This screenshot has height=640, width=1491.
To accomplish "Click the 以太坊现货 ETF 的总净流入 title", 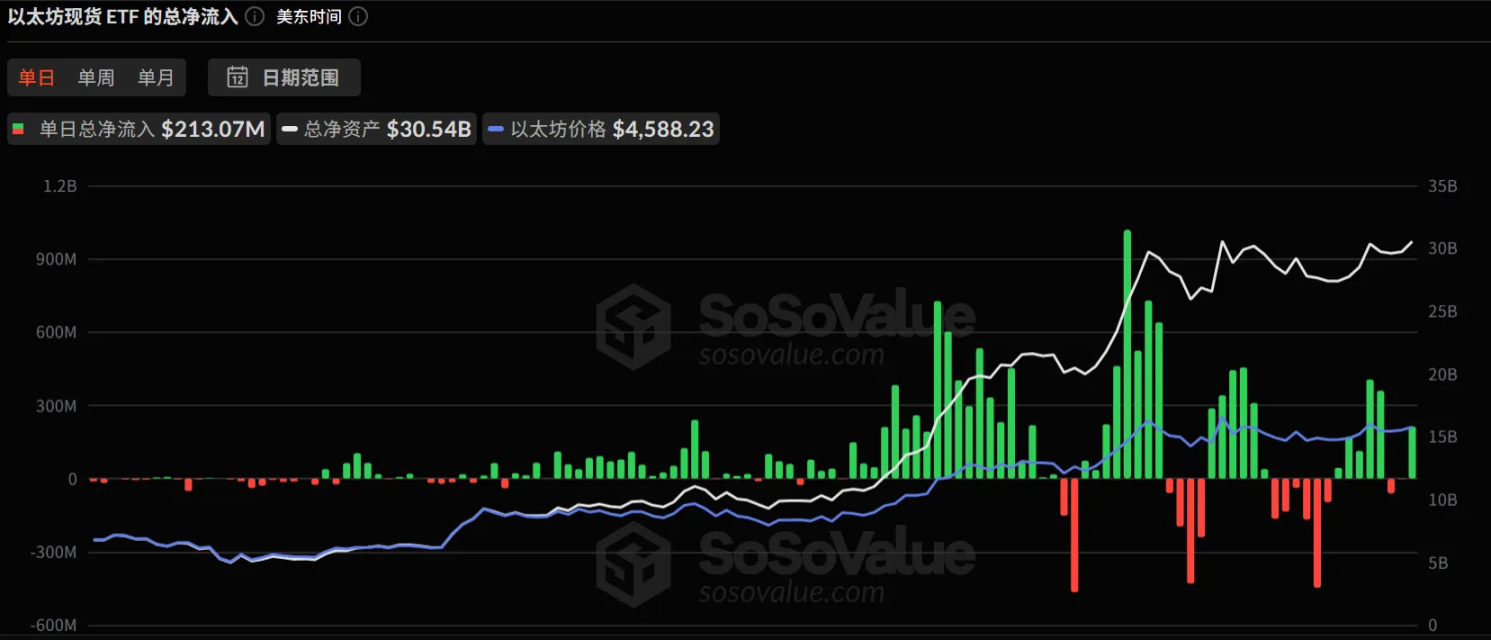I will pos(122,17).
